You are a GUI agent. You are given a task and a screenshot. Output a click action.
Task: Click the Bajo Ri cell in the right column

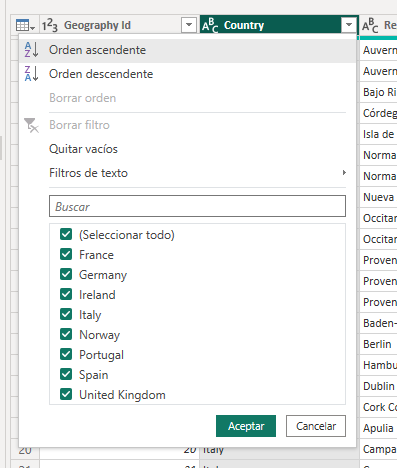pyautogui.click(x=379, y=92)
